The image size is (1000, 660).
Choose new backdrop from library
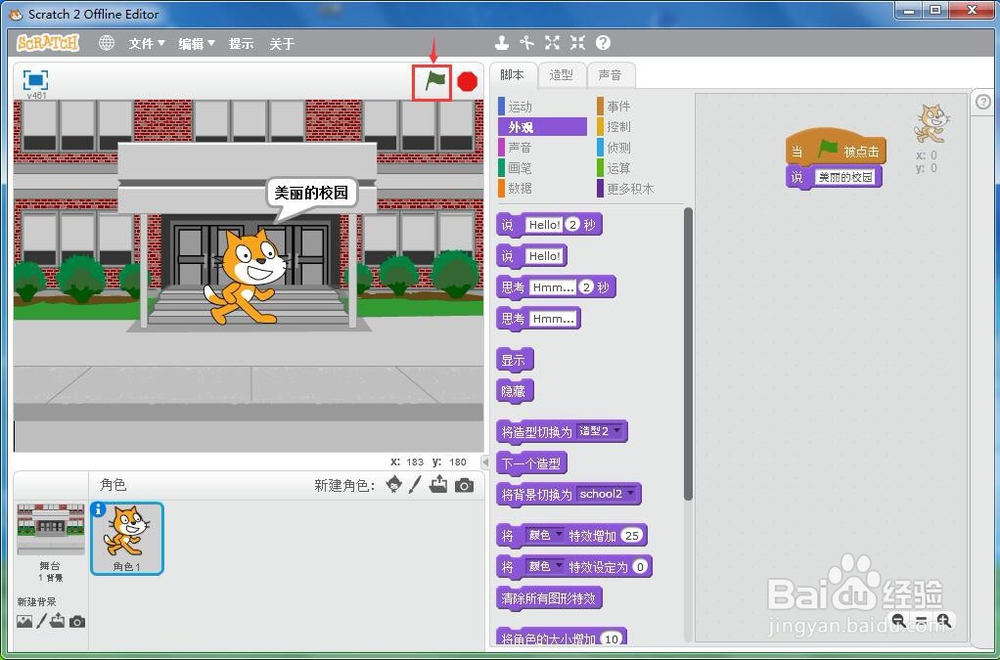[x=24, y=621]
